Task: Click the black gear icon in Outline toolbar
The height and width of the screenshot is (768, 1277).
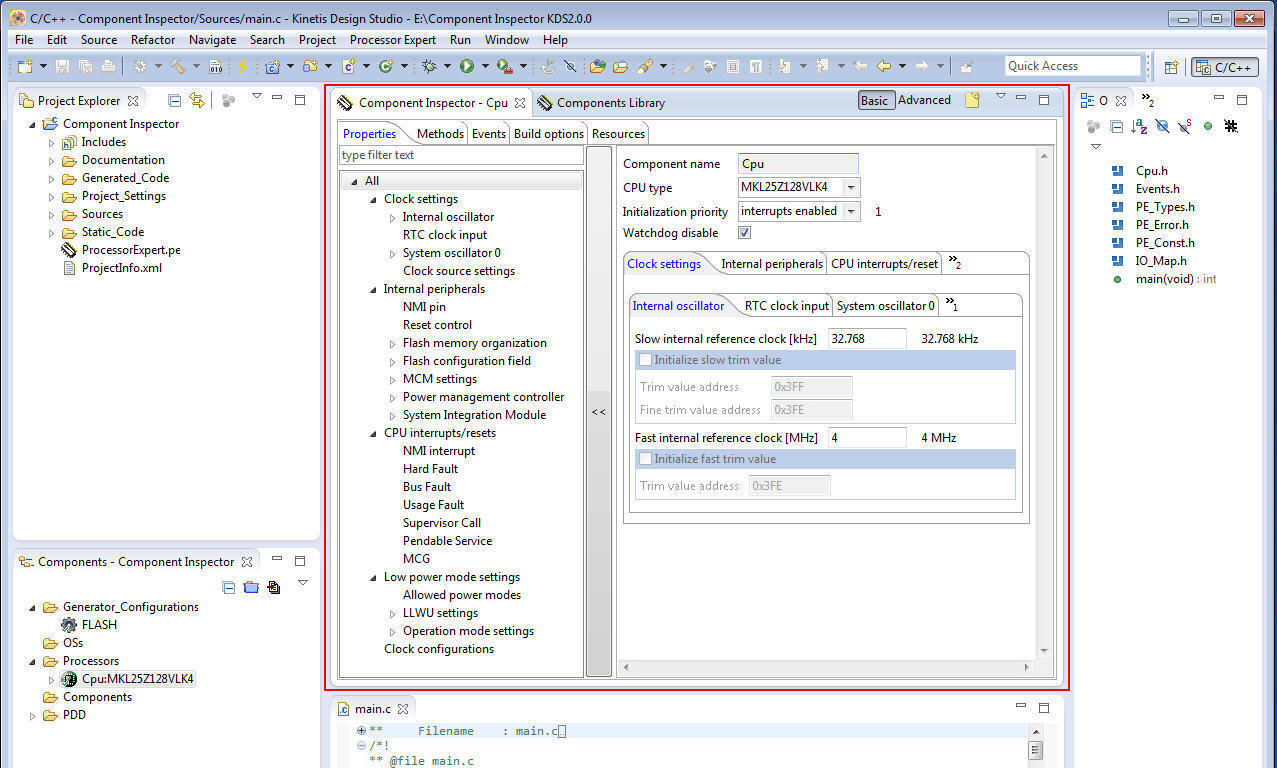Action: pyautogui.click(x=1231, y=126)
